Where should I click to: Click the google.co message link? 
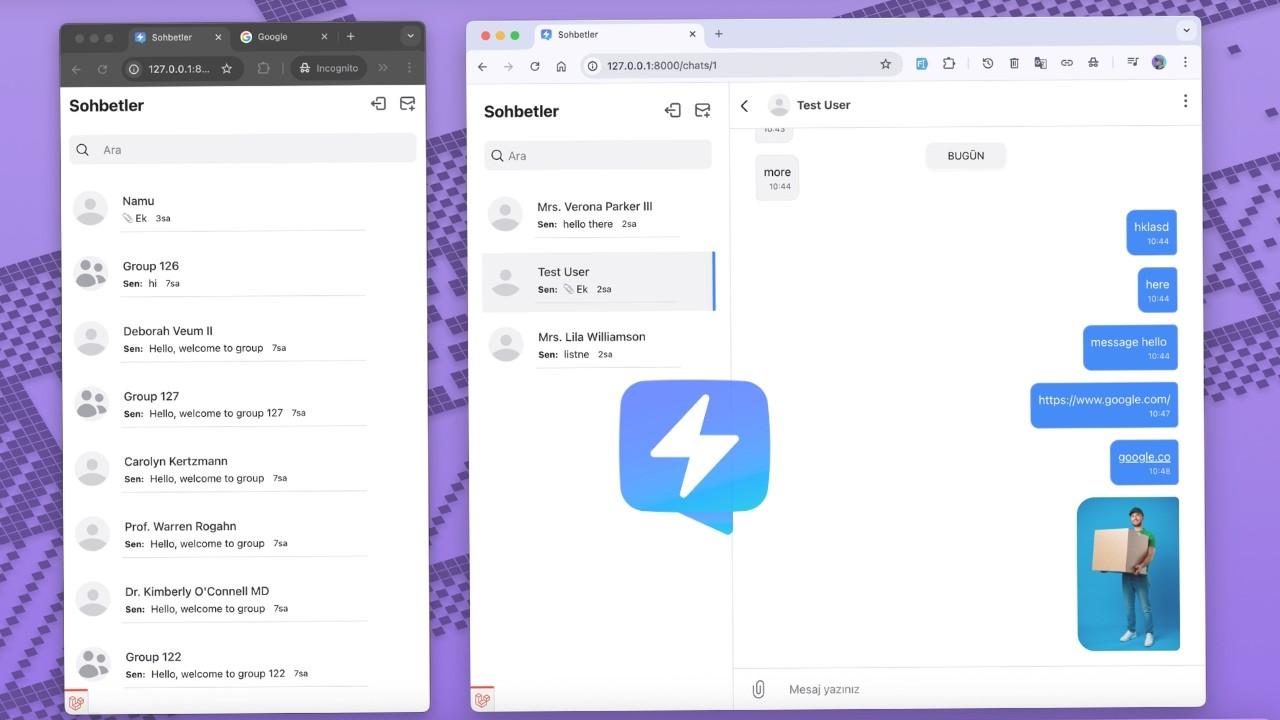point(1144,457)
